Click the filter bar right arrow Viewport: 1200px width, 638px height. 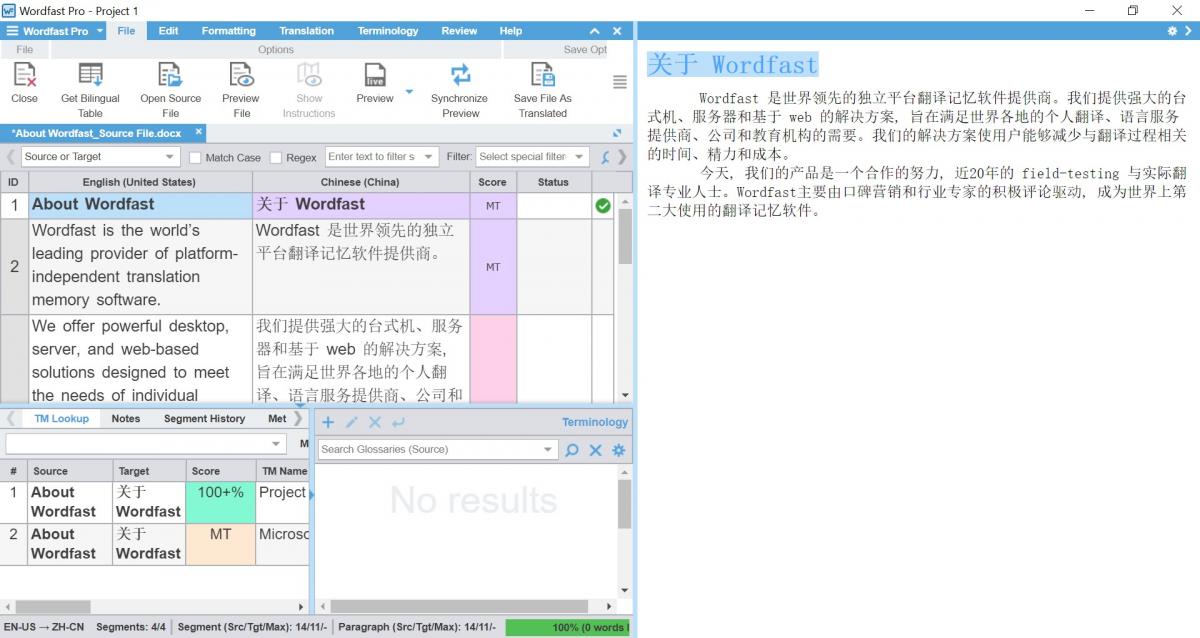point(623,157)
